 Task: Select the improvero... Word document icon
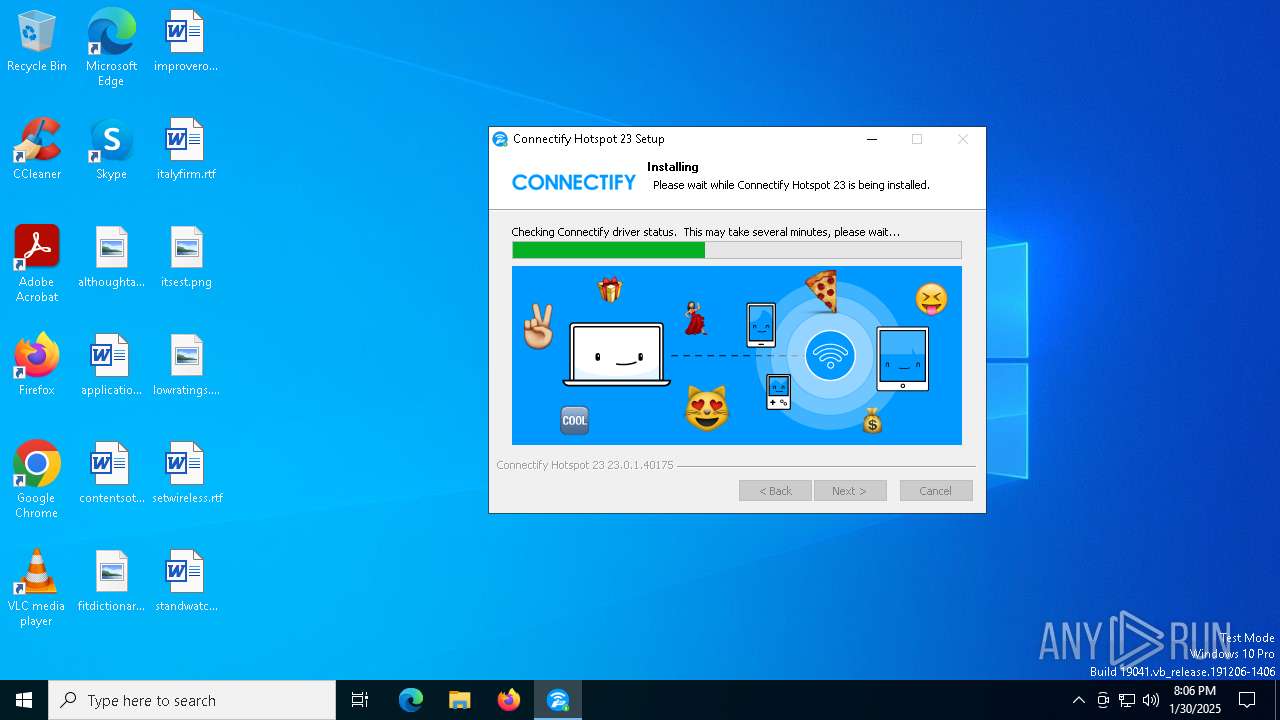[x=185, y=42]
